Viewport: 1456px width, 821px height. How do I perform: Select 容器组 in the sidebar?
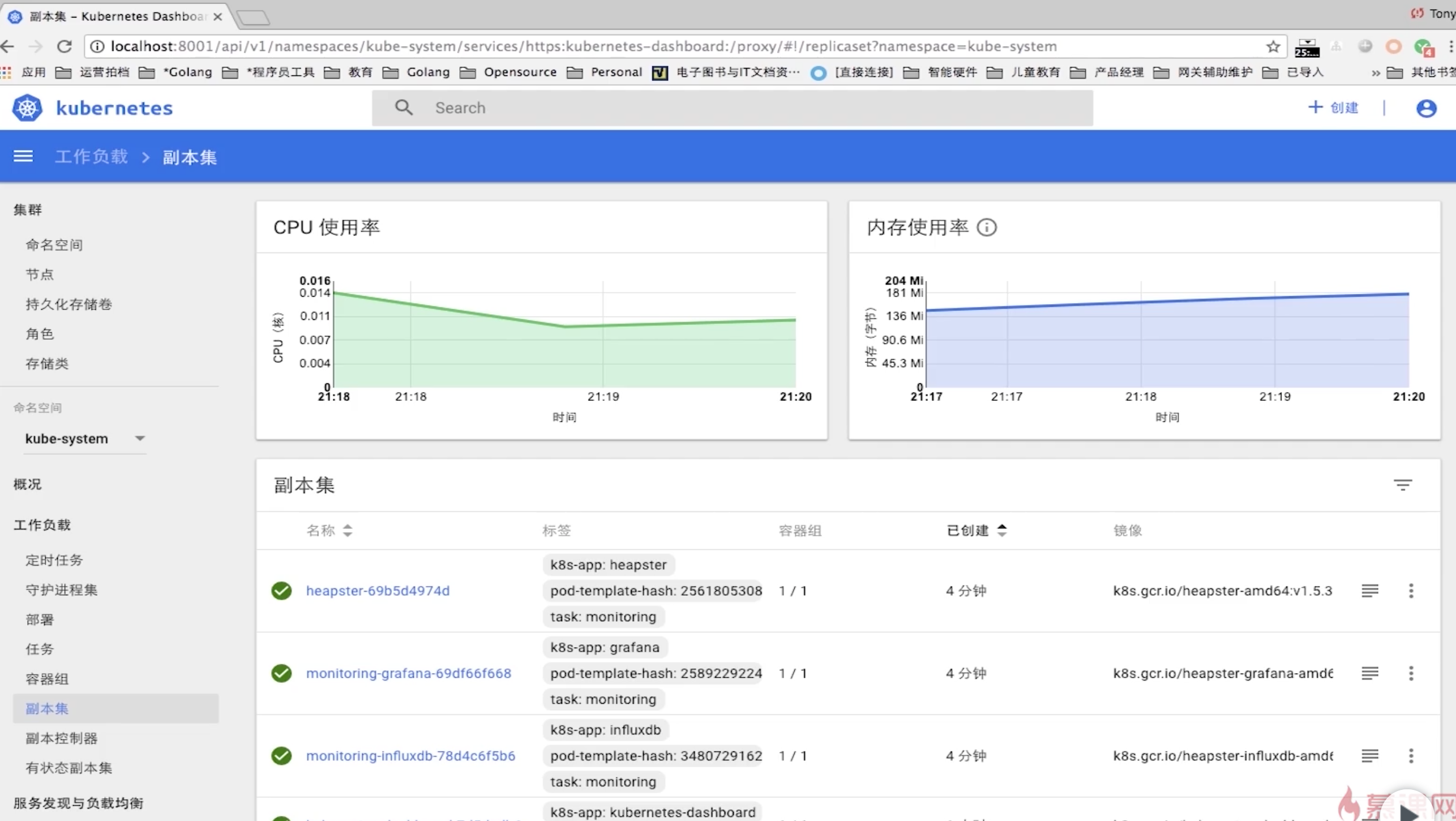point(47,679)
